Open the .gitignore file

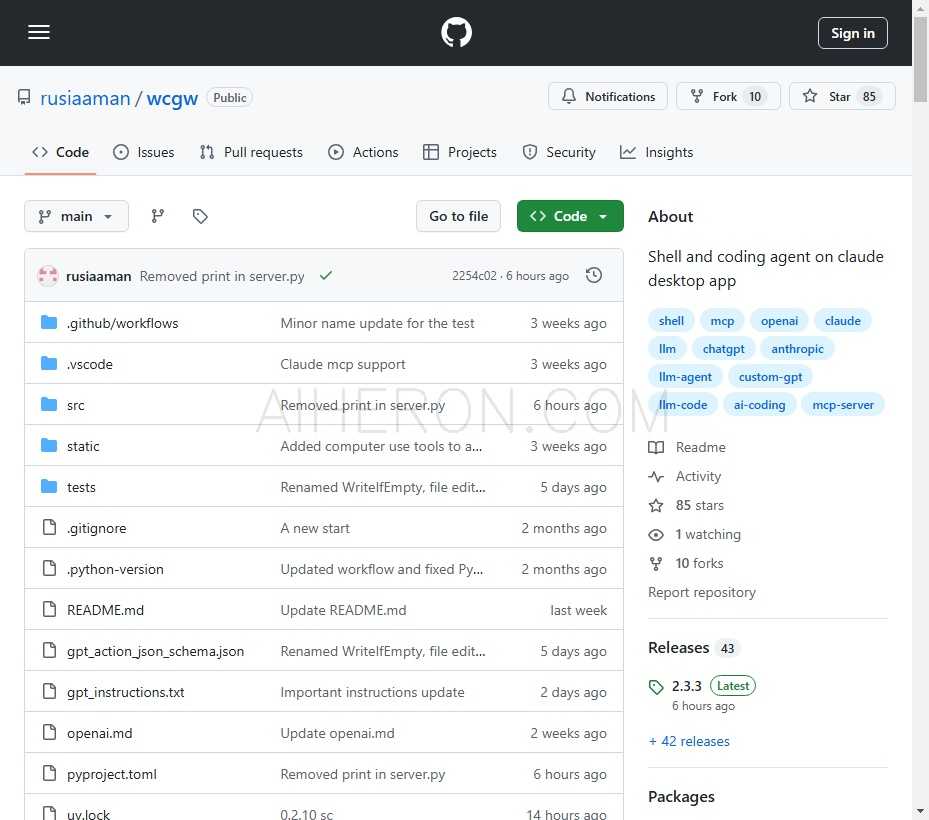(97, 528)
